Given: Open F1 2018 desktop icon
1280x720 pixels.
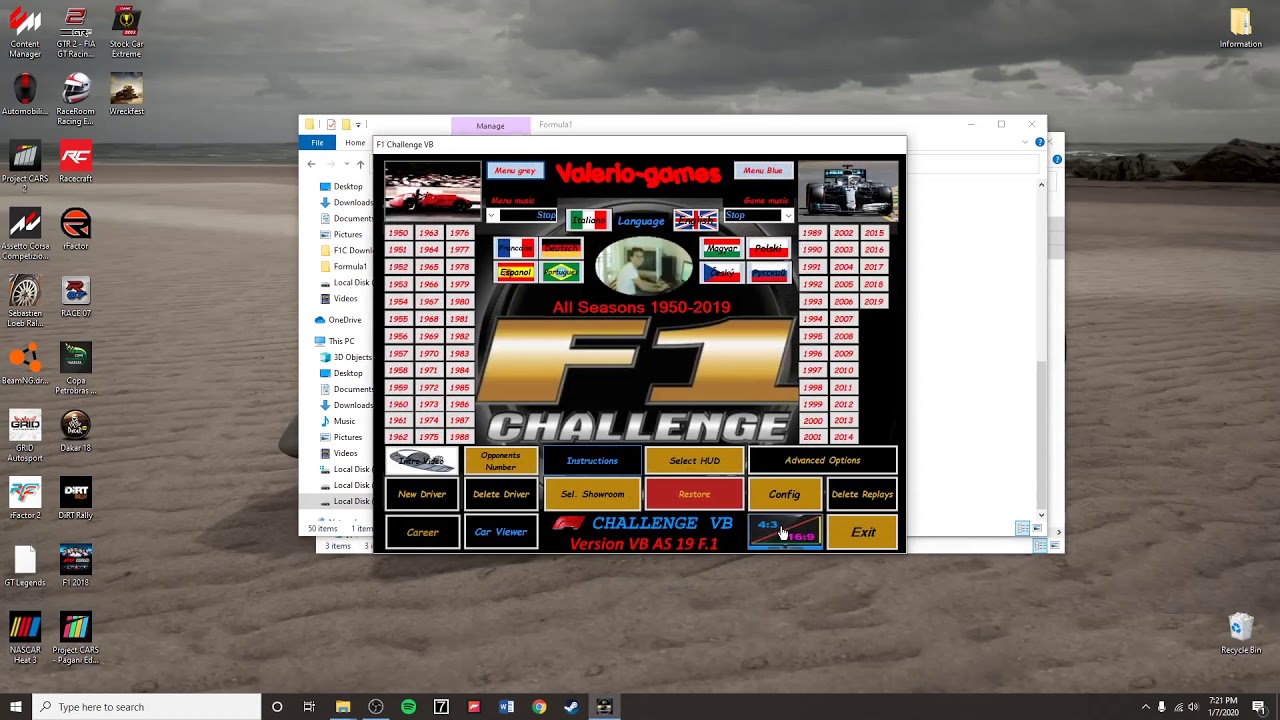Looking at the screenshot, I should tap(75, 565).
